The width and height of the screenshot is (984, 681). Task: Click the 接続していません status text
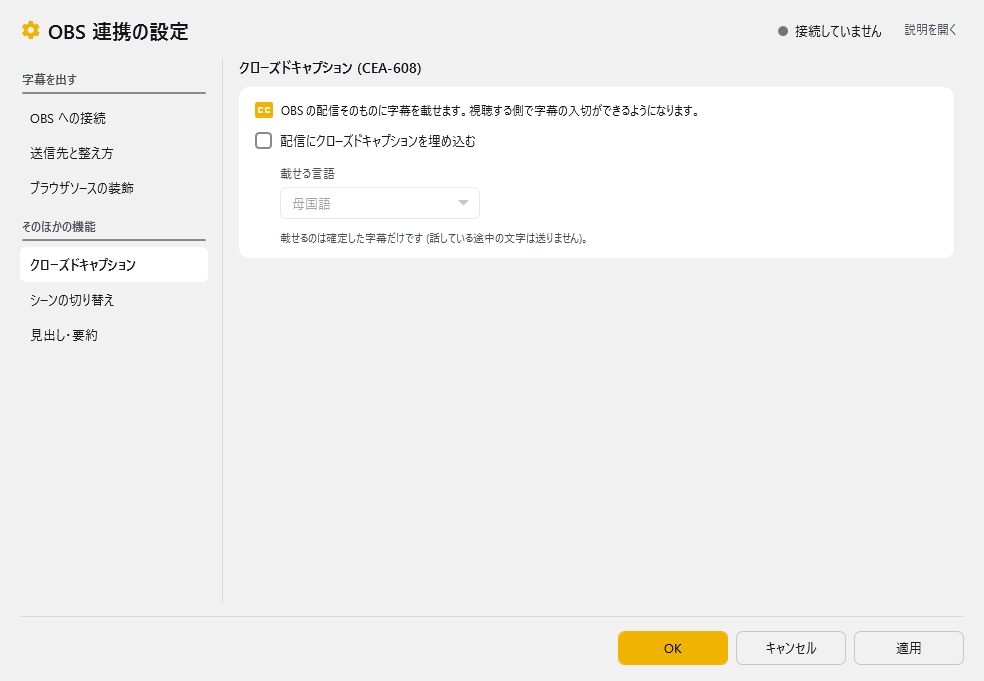click(x=838, y=31)
